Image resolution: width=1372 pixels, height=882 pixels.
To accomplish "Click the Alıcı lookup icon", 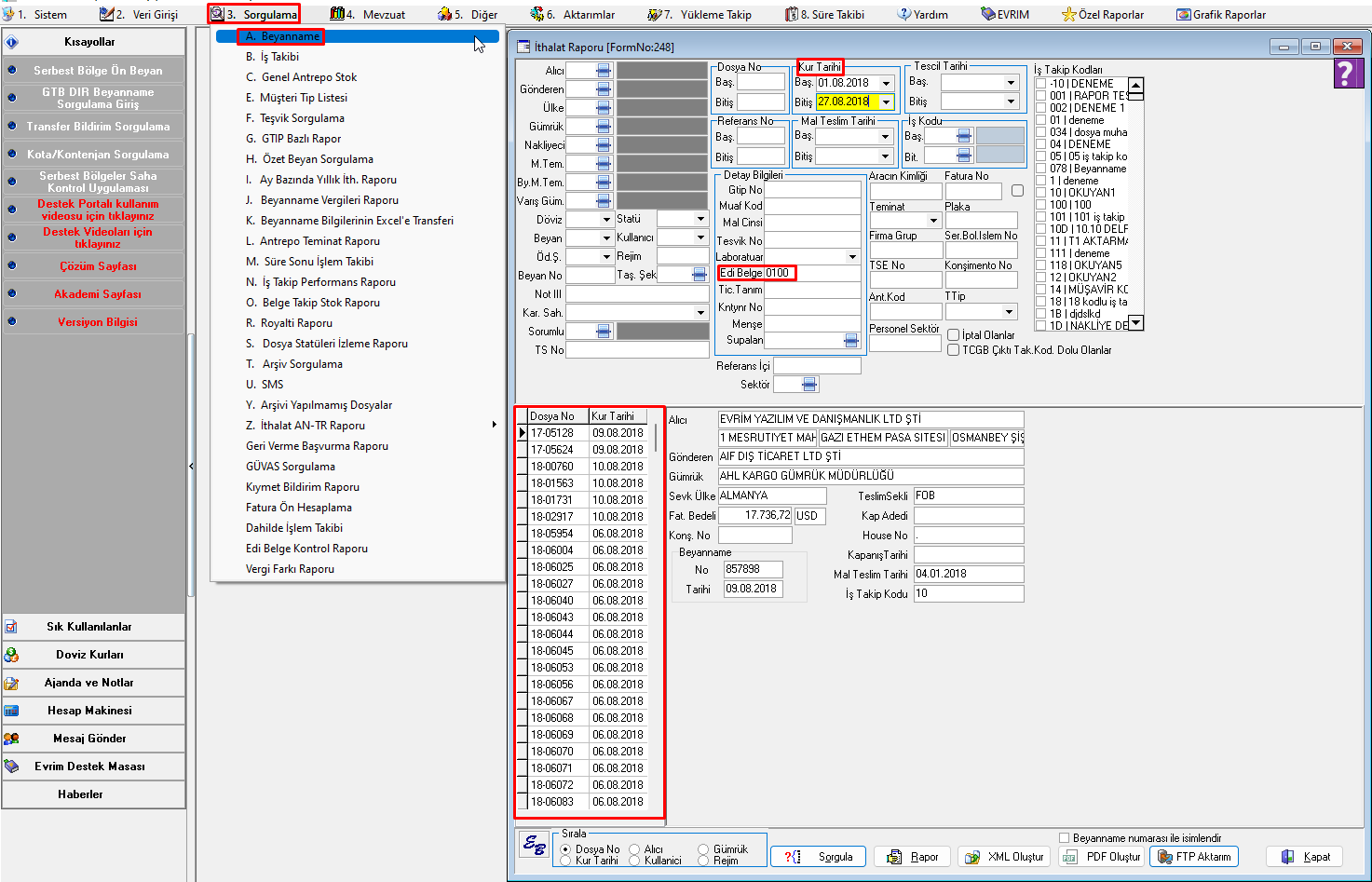I will tap(604, 71).
